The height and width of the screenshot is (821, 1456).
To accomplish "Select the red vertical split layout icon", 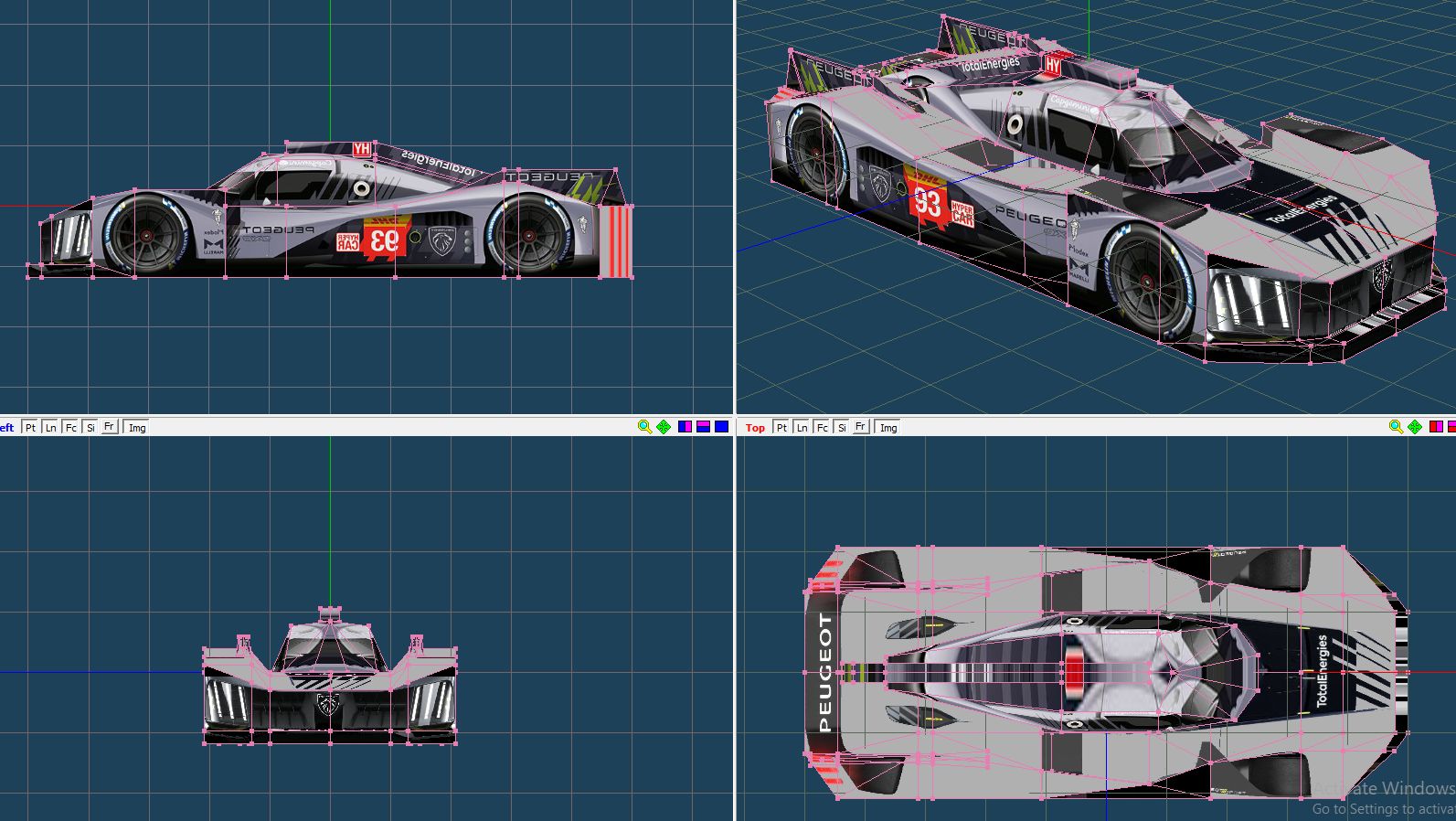I will point(1436,427).
